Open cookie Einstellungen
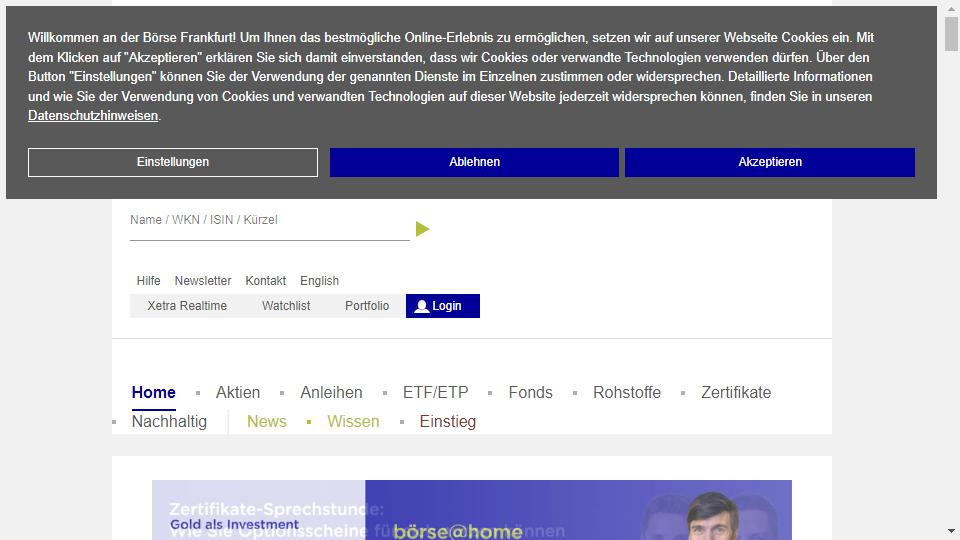The width and height of the screenshot is (960, 540). (173, 162)
